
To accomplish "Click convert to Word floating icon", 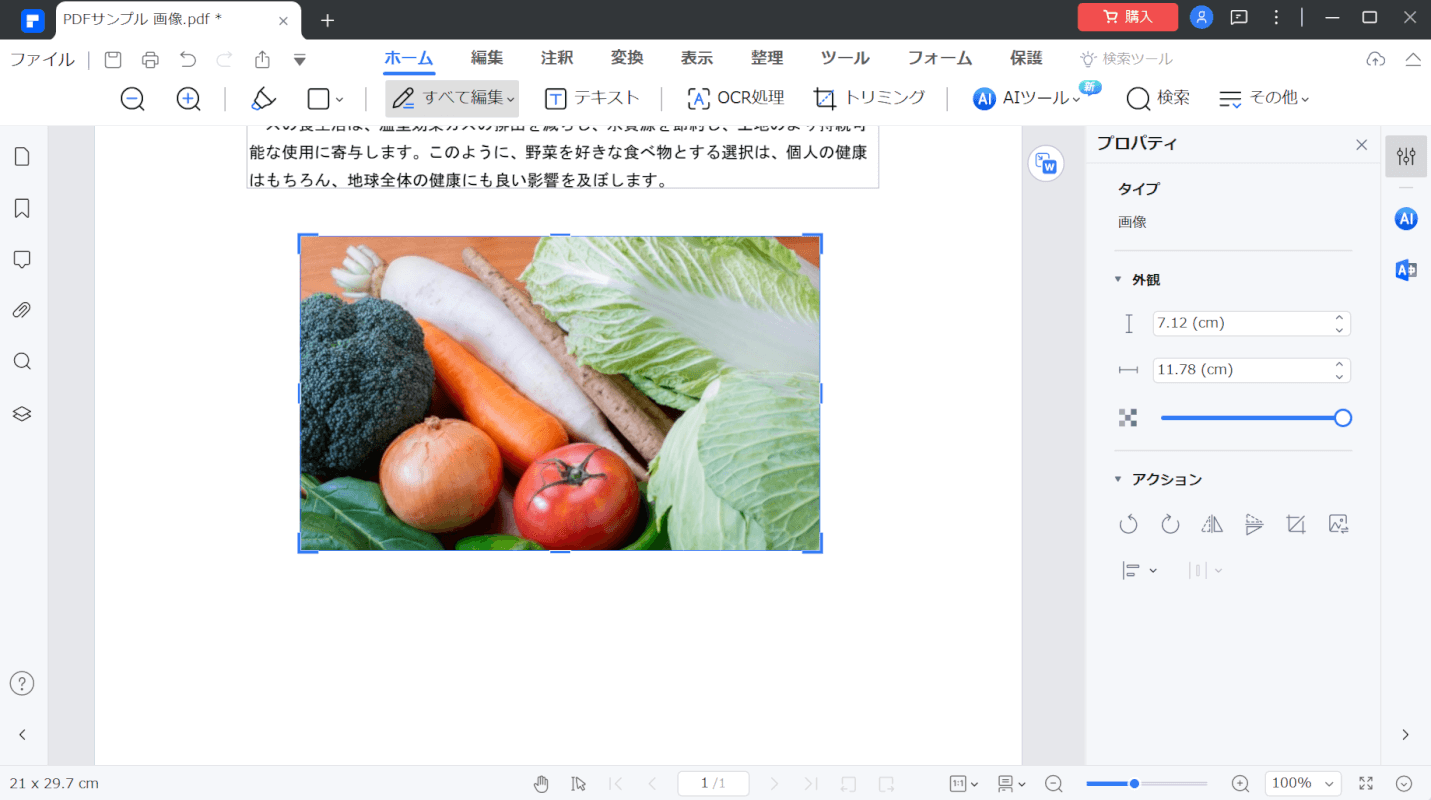I will tap(1047, 164).
